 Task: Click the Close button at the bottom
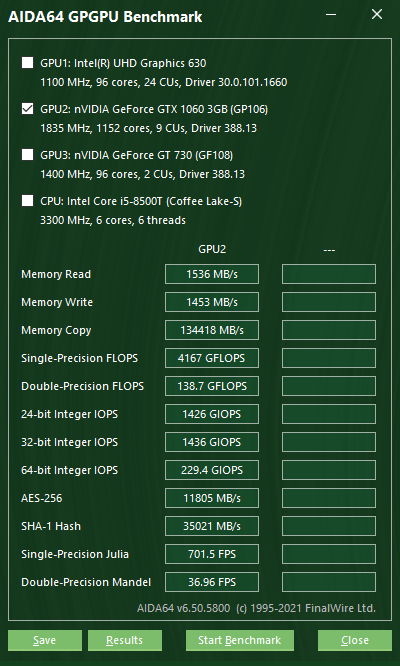355,640
